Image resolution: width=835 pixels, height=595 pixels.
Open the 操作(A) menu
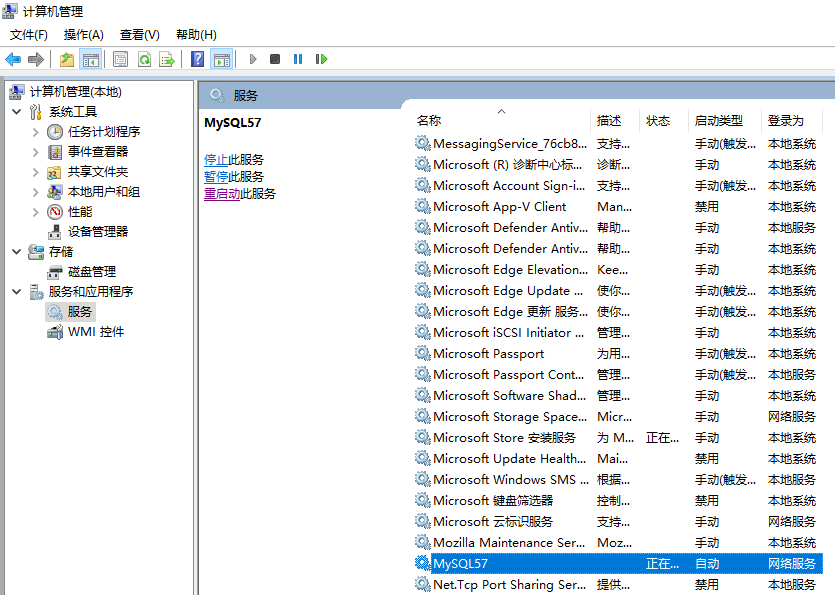coord(84,35)
